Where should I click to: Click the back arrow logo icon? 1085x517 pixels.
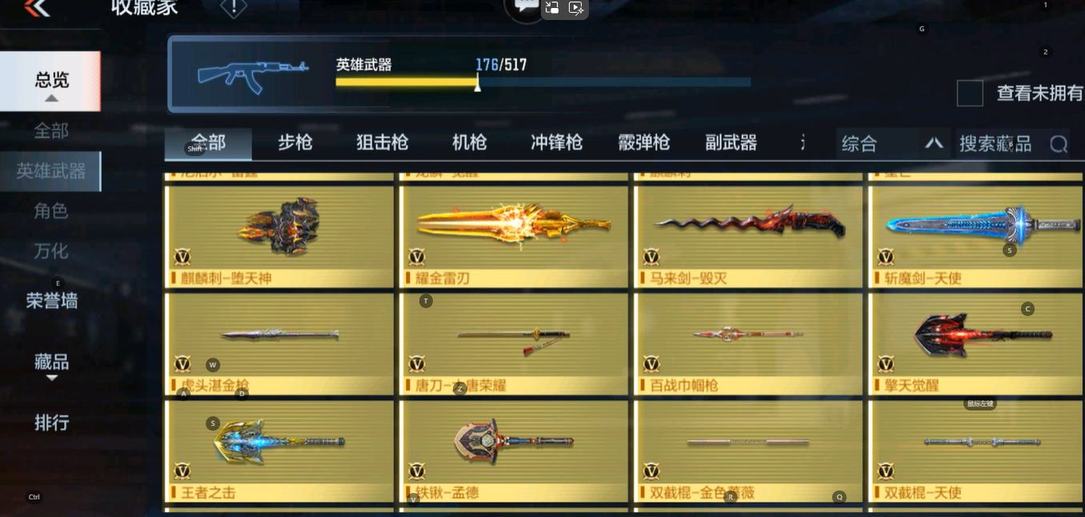(x=37, y=8)
